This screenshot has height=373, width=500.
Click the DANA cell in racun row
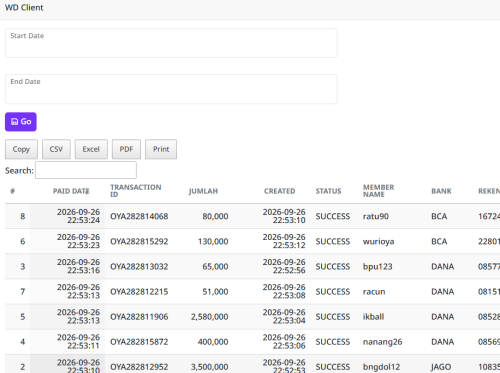click(443, 292)
